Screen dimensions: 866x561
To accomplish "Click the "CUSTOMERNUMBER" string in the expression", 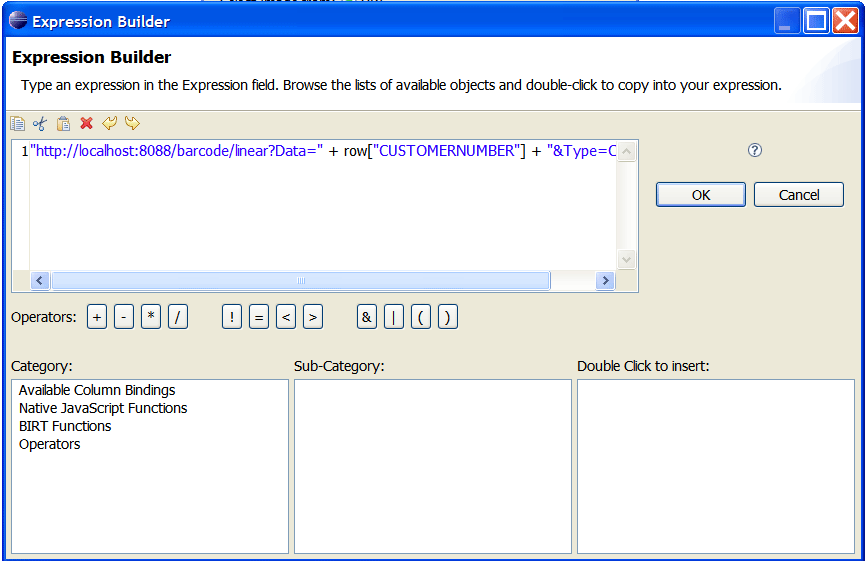I will [x=447, y=151].
